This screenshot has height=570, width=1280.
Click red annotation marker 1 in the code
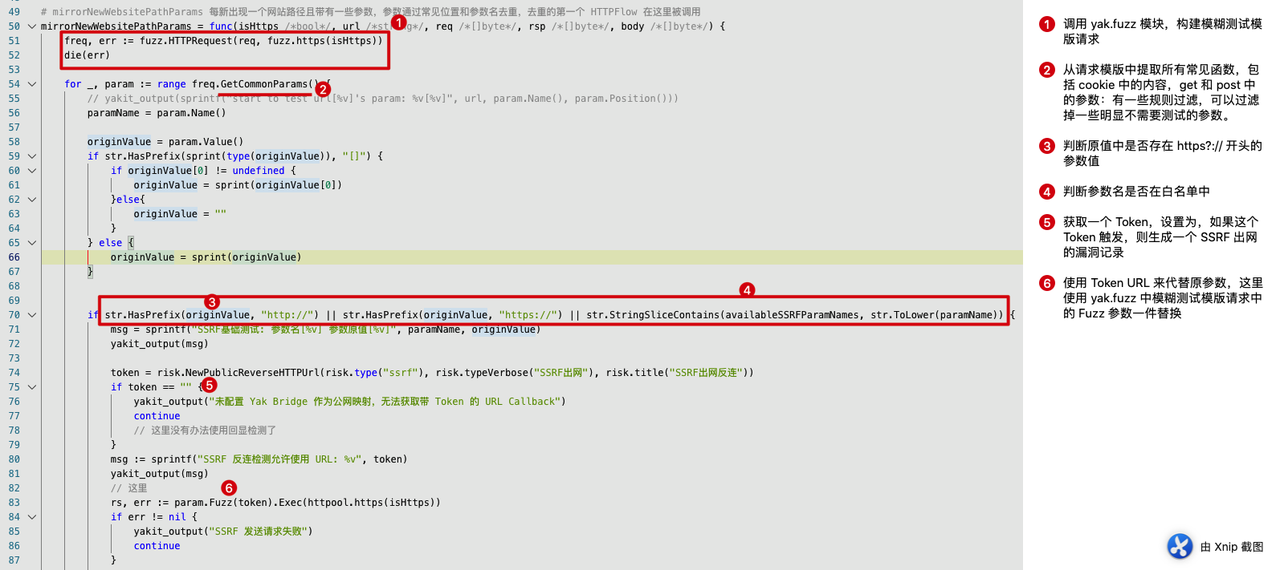click(397, 21)
